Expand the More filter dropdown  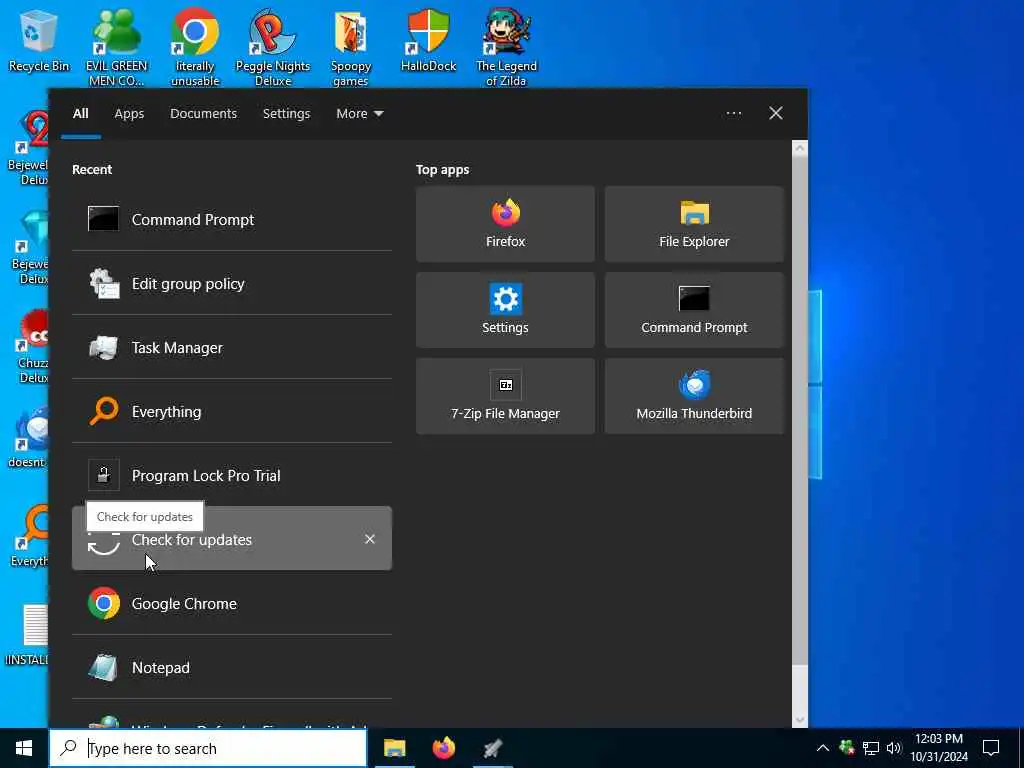360,114
